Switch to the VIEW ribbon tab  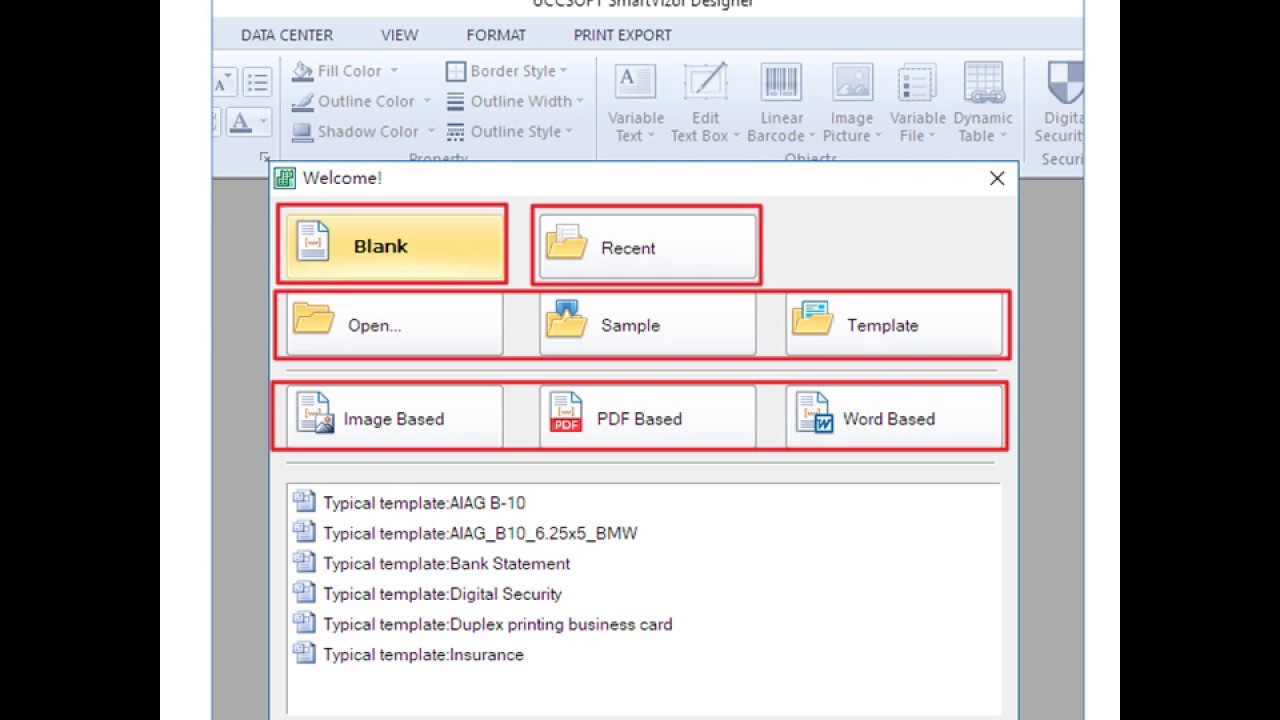click(x=399, y=35)
